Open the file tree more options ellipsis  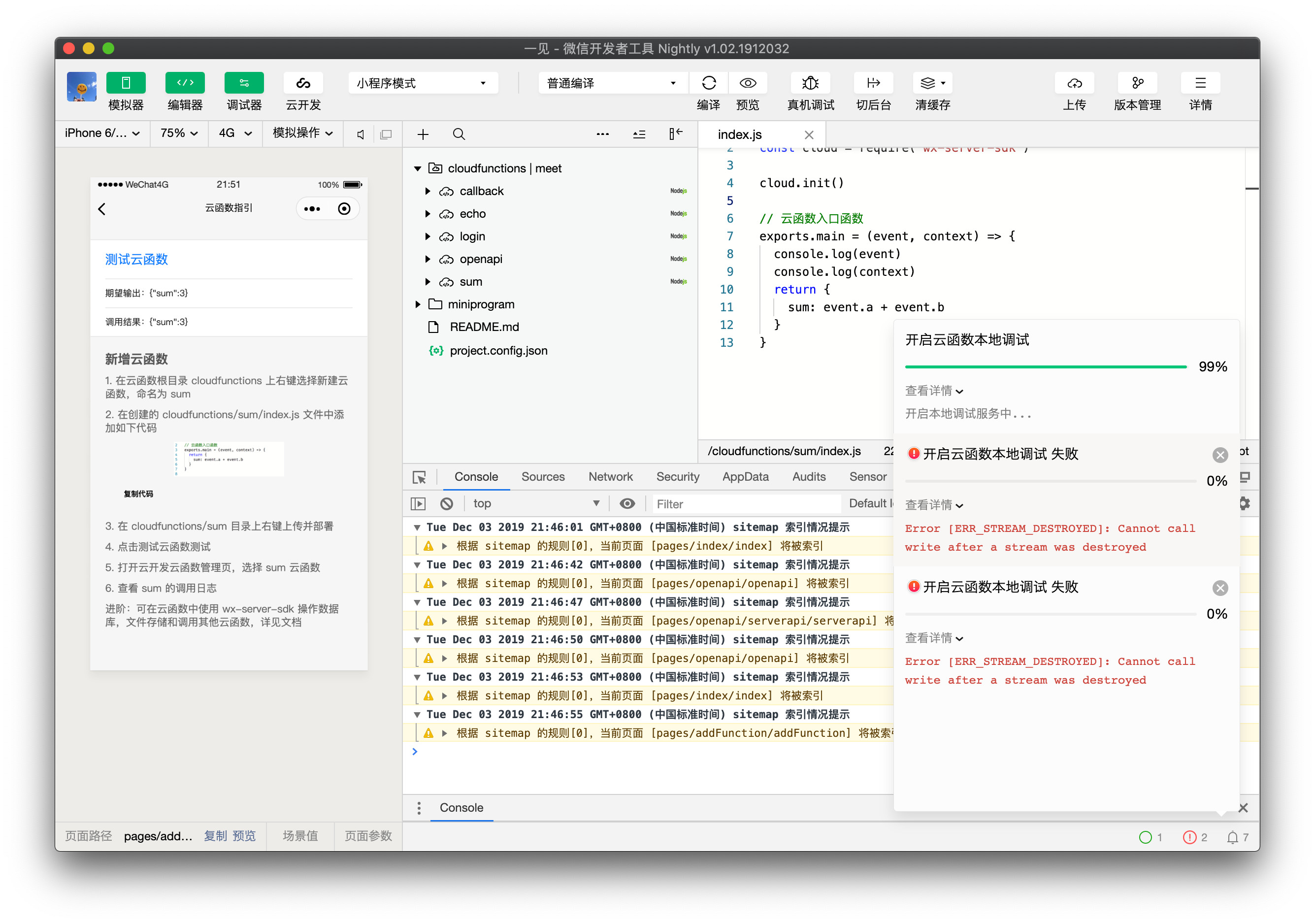(602, 134)
